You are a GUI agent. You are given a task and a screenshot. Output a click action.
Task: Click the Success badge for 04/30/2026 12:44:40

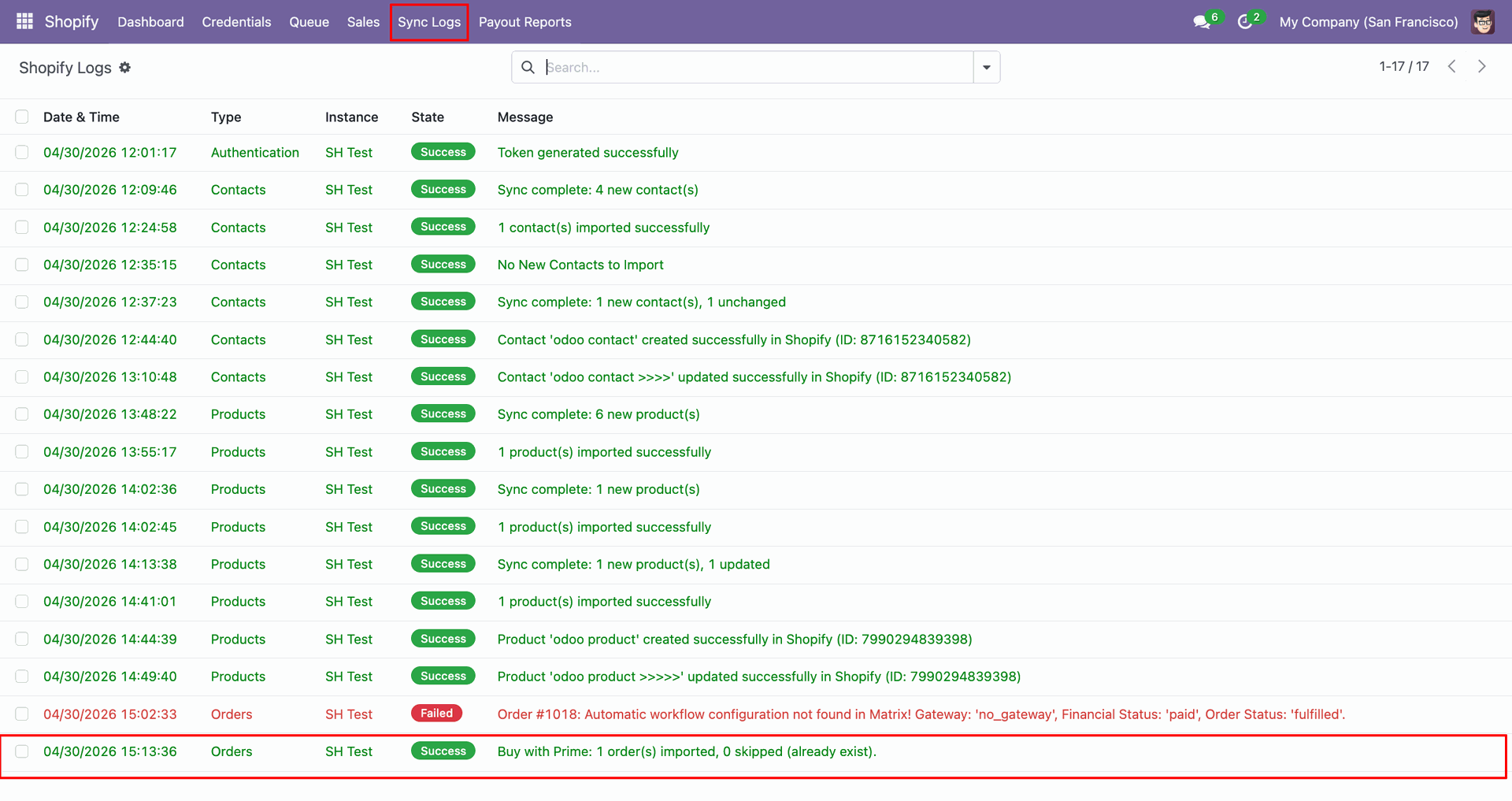click(x=443, y=339)
